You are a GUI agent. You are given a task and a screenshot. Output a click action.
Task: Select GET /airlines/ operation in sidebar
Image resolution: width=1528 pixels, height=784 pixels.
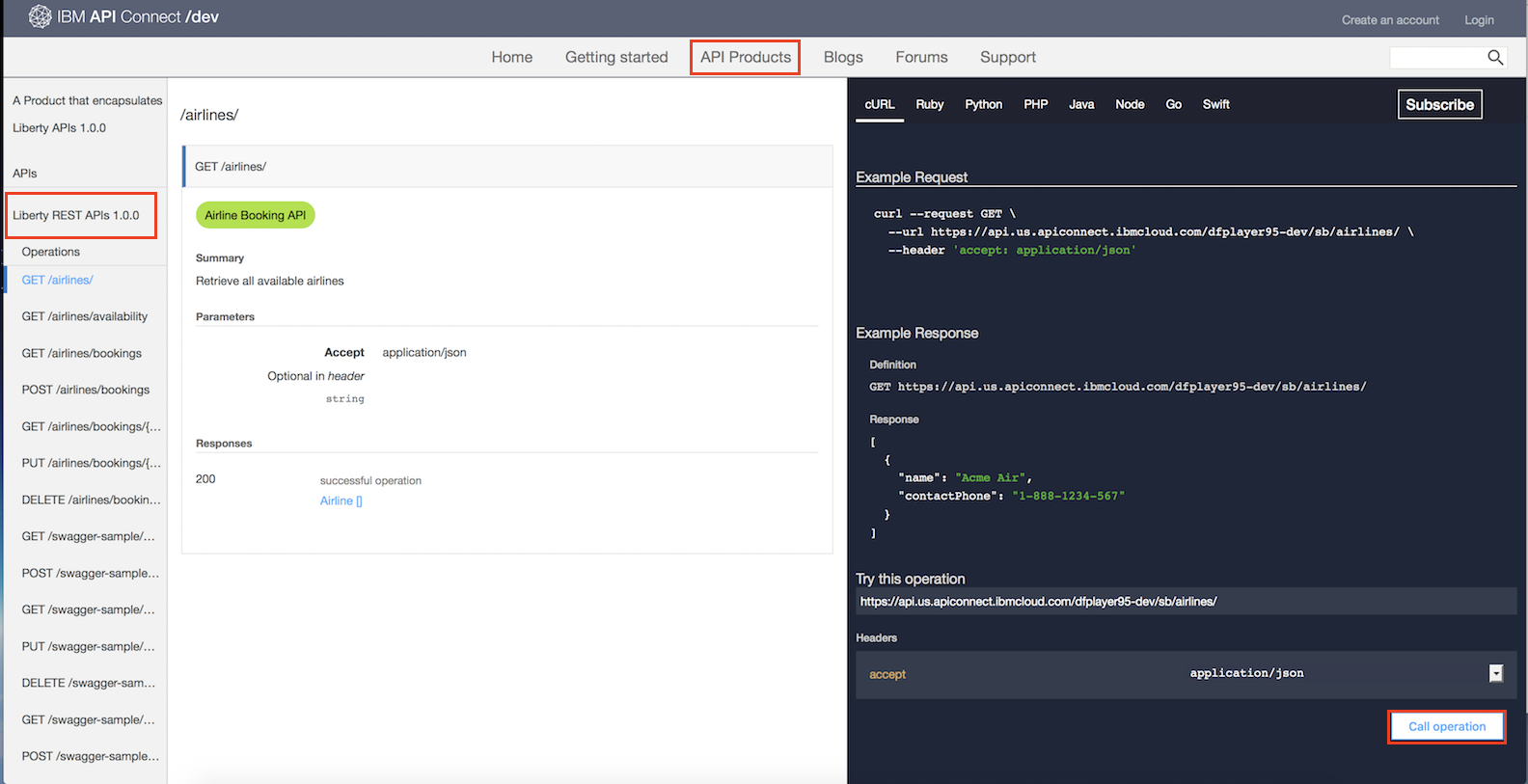(57, 280)
